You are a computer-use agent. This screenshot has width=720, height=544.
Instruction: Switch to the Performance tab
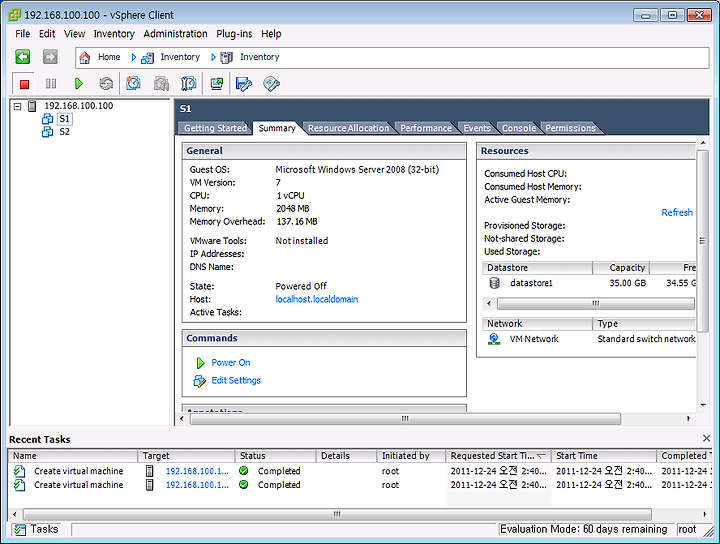(x=426, y=128)
